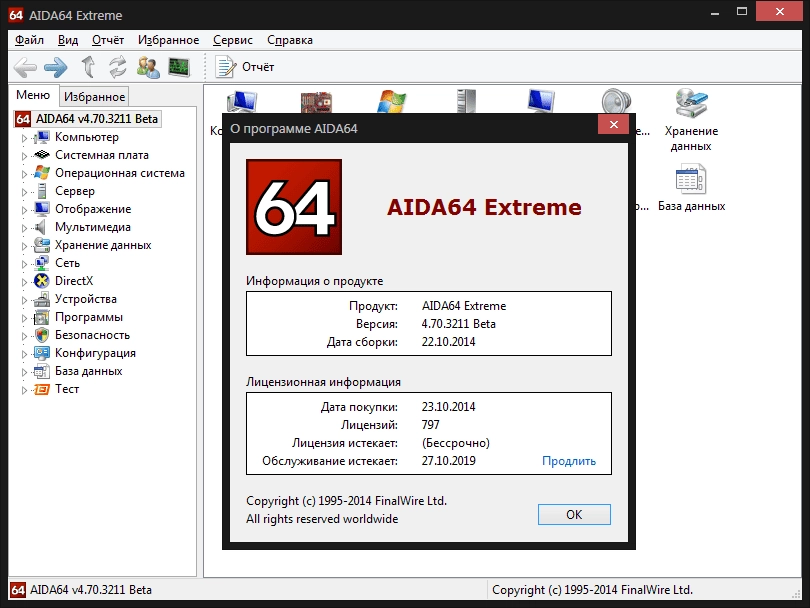
Task: Click the license count 797
Action: pos(430,425)
